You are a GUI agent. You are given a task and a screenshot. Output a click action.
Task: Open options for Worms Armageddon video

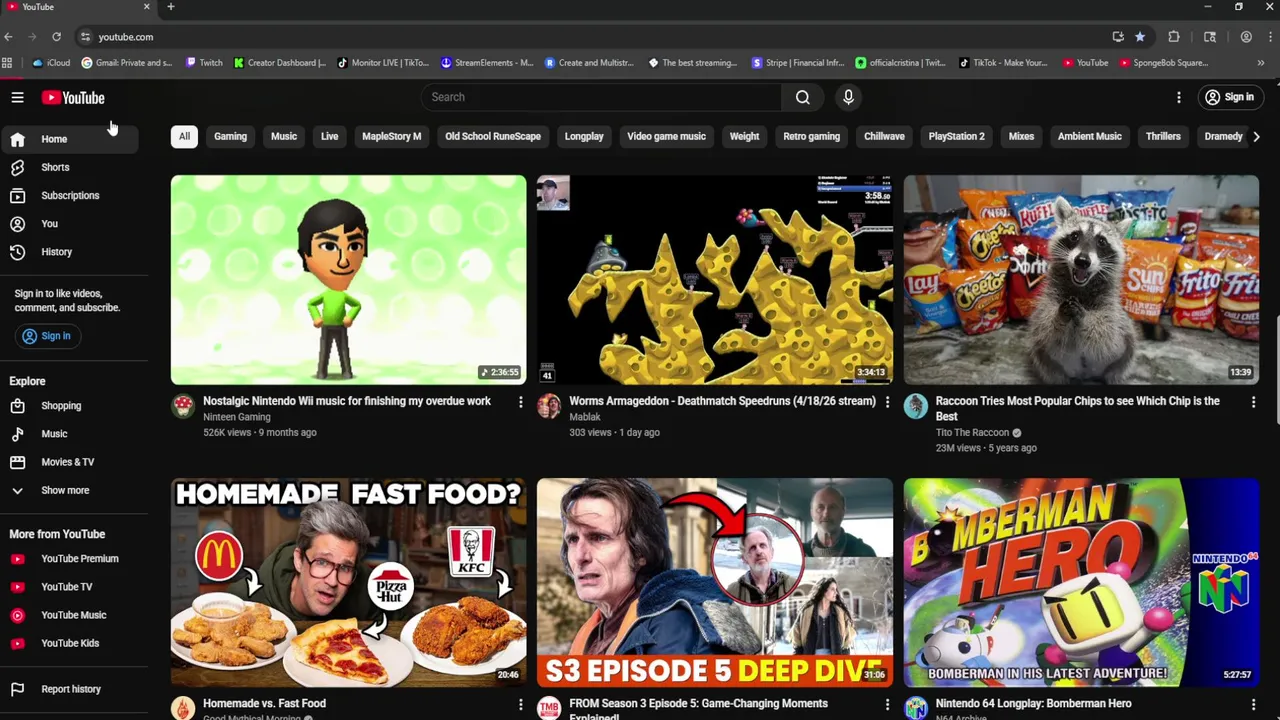click(887, 402)
